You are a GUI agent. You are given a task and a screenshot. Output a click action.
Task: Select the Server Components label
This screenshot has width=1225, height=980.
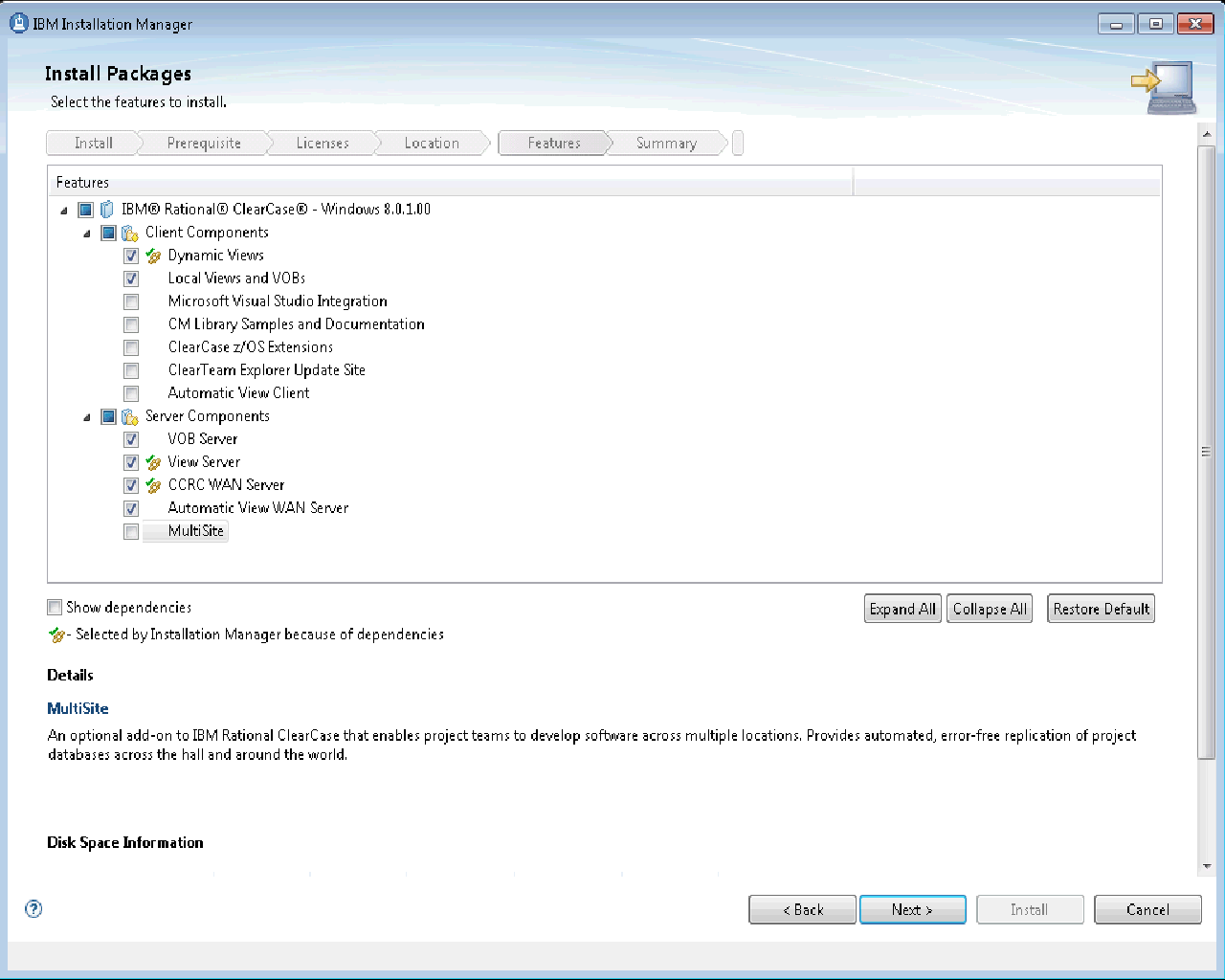[208, 416]
